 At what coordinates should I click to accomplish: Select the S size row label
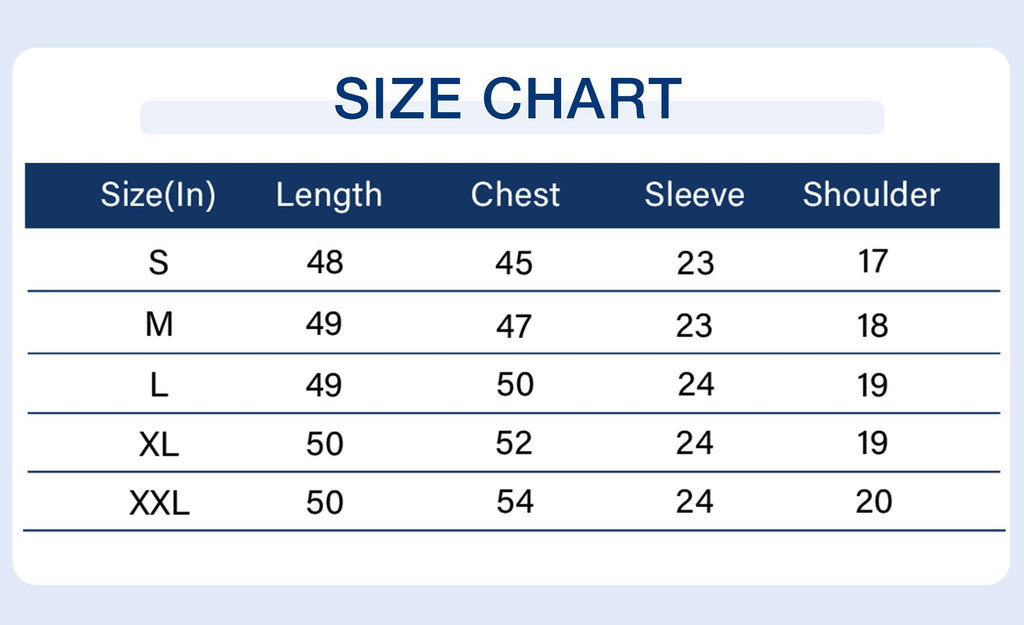pos(158,262)
